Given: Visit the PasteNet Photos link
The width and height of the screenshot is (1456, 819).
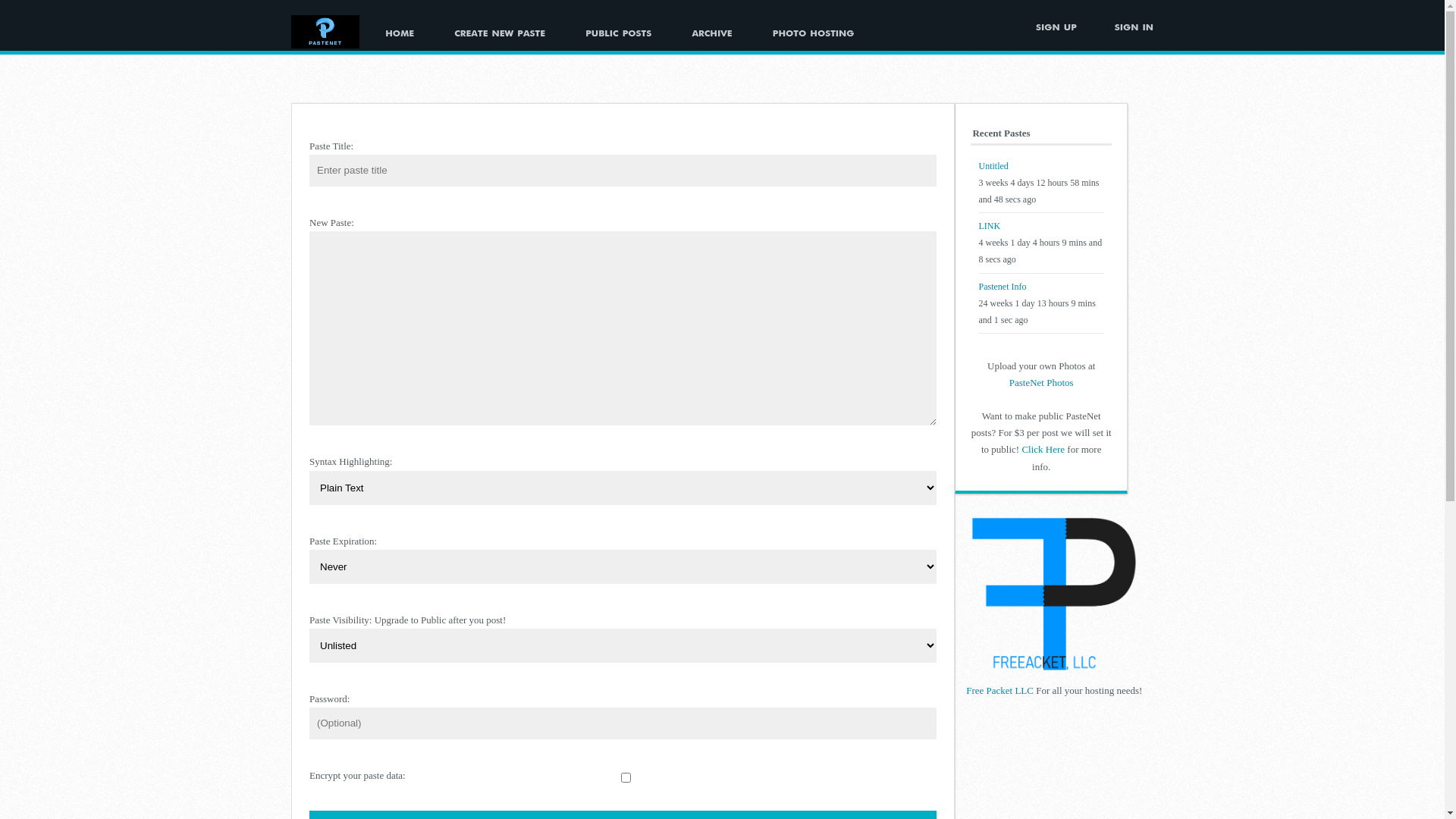Looking at the screenshot, I should [1040, 383].
